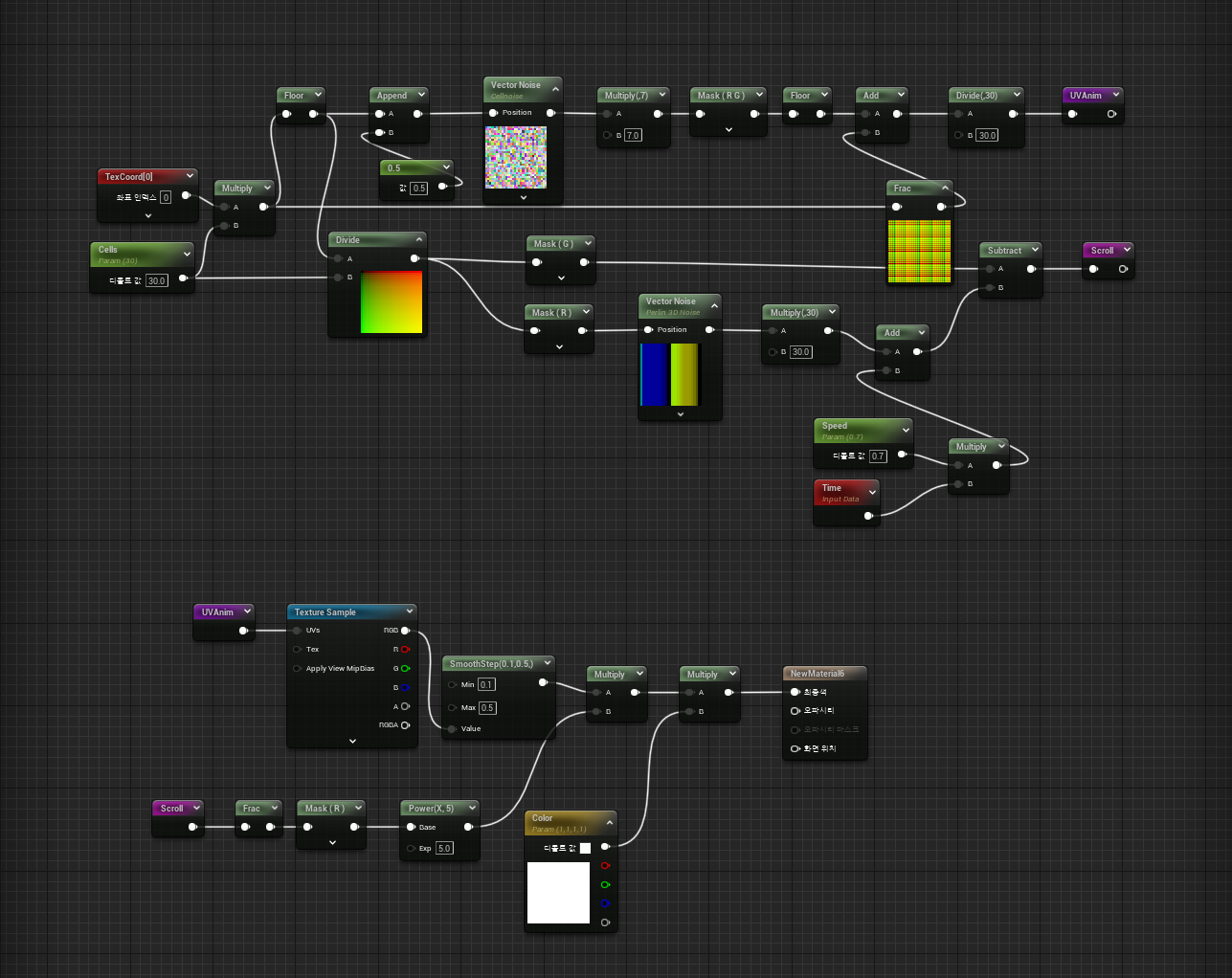
Task: Click Cells default value field 30.0
Action: (157, 280)
